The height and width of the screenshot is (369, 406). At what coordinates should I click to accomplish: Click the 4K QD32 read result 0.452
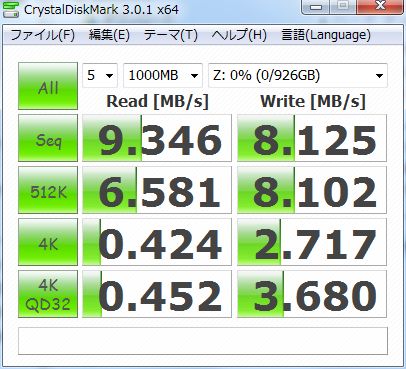pyautogui.click(x=157, y=294)
